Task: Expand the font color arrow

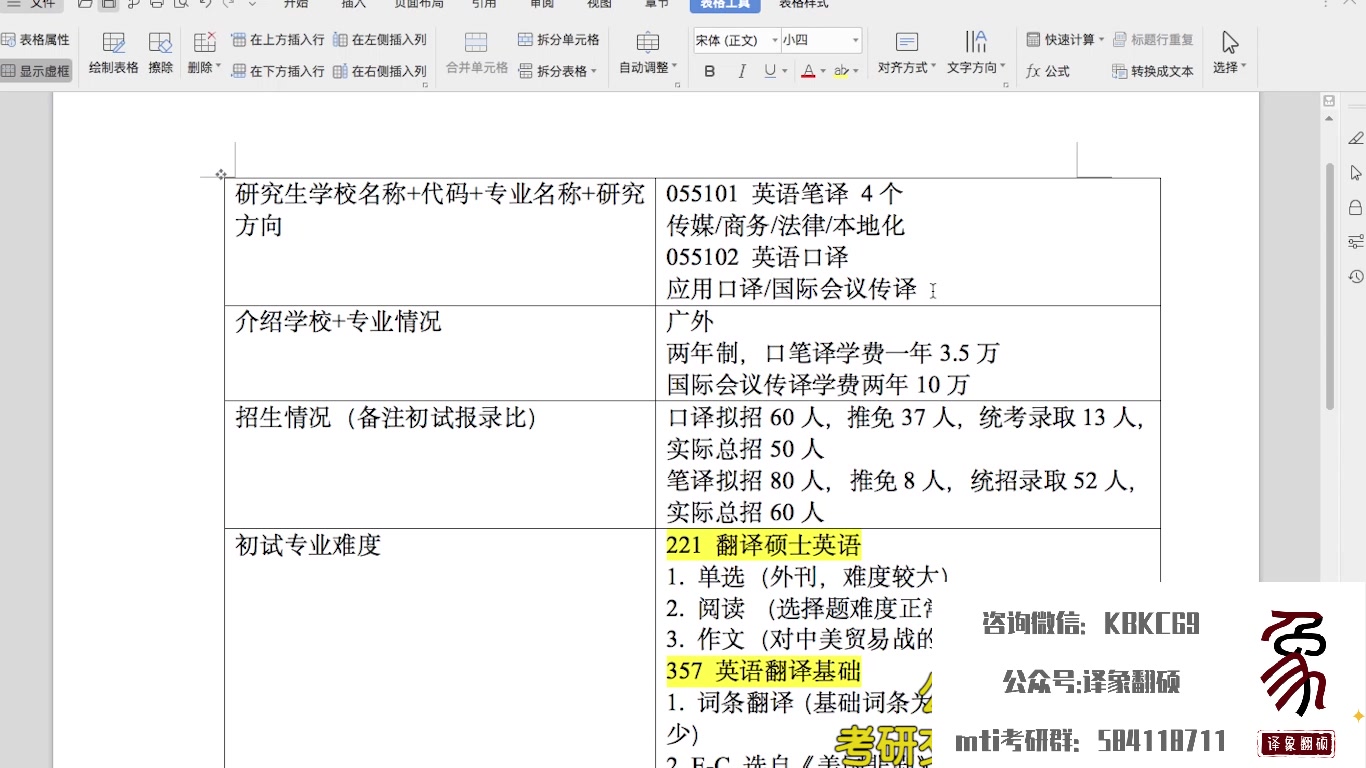Action: coord(822,71)
